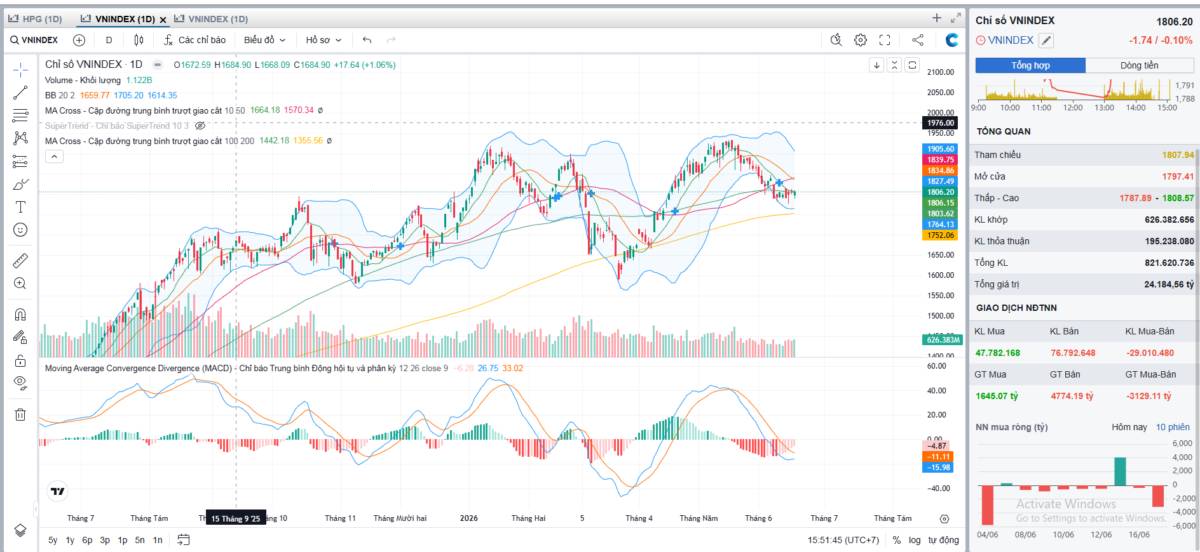1200x552 pixels.
Task: Maximize the chart pane
Action: pos(911,65)
